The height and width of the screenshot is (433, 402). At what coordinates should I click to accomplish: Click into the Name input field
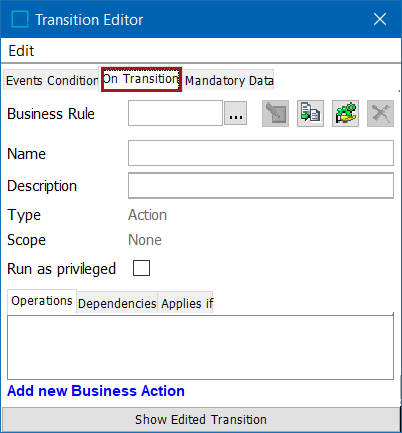(x=261, y=153)
